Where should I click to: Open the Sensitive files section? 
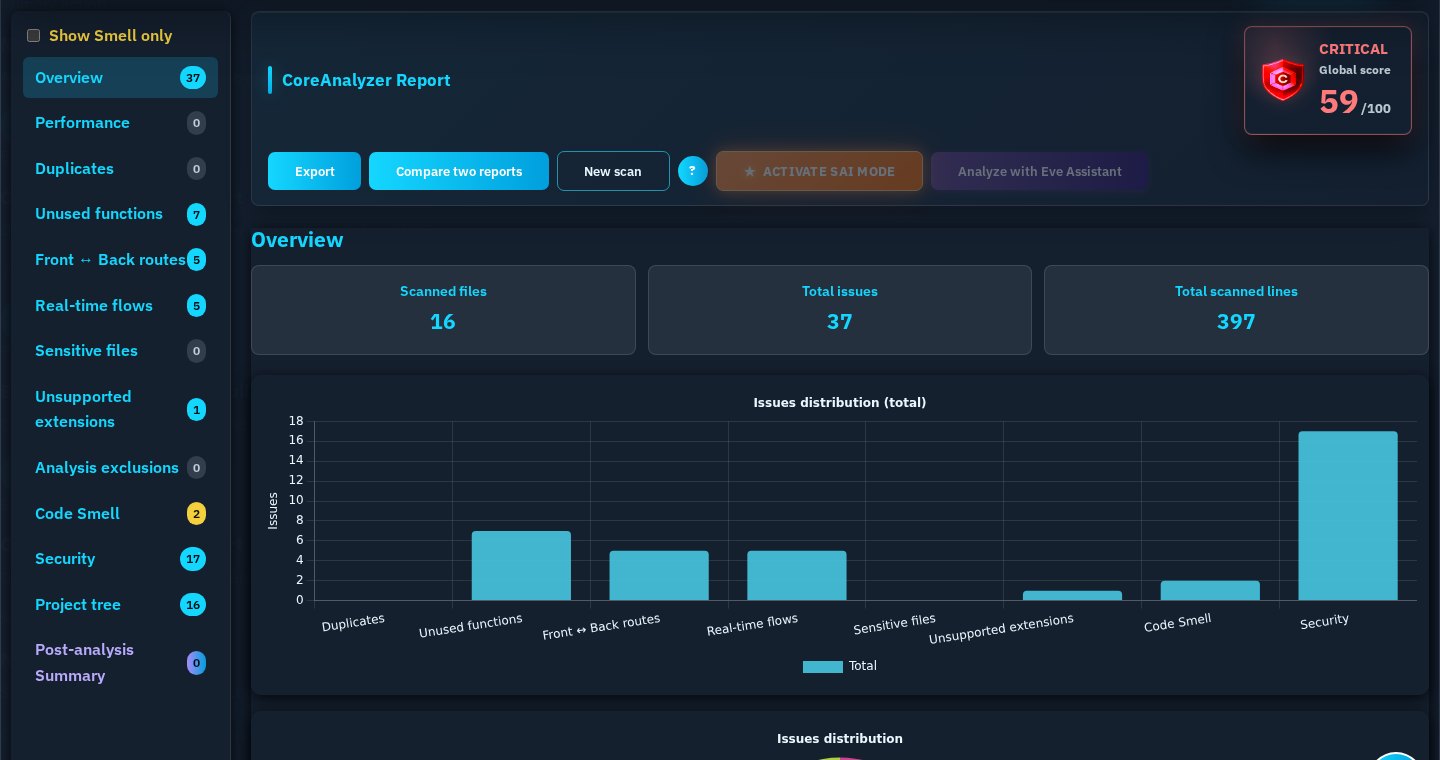tap(120, 351)
